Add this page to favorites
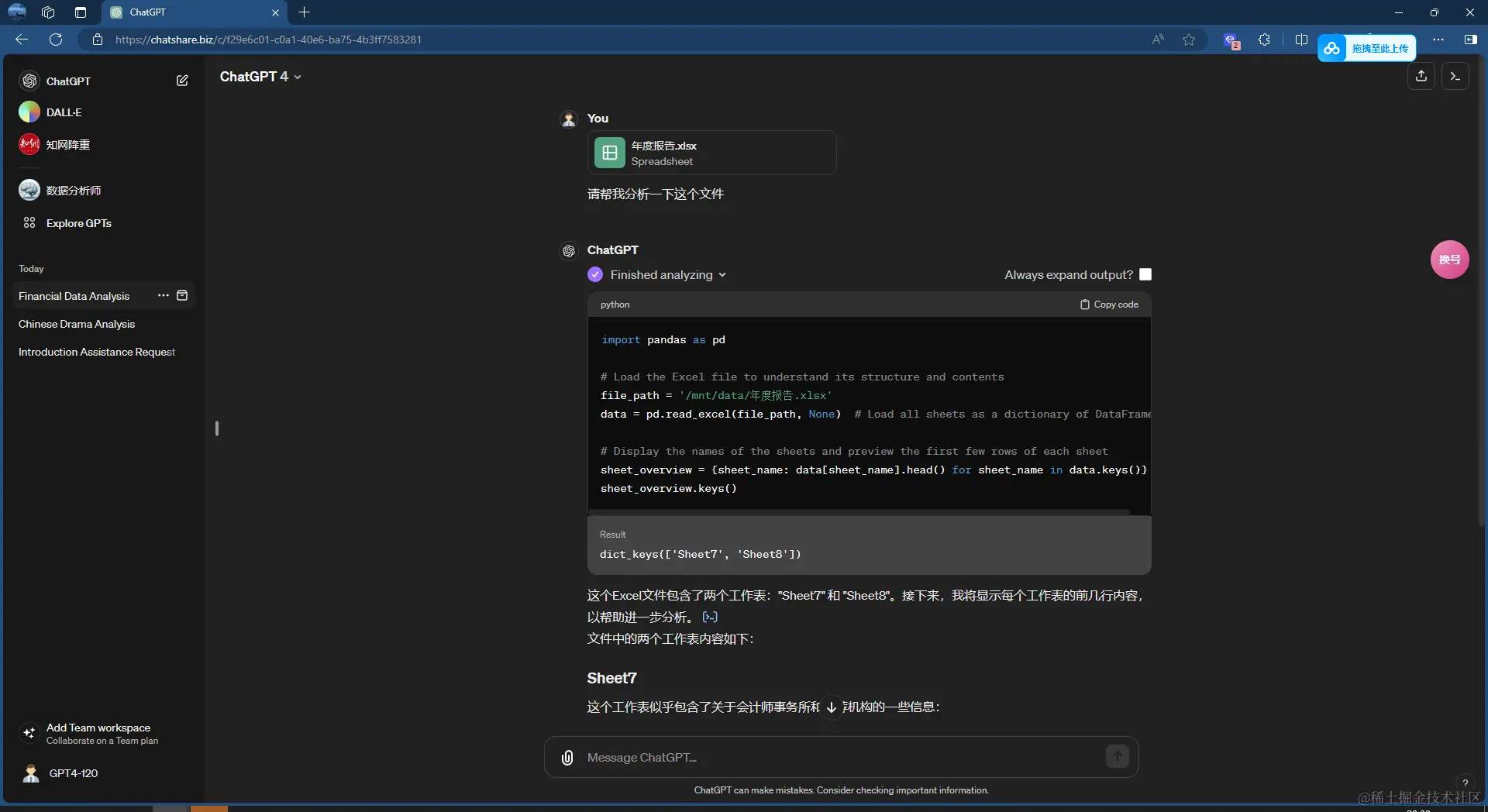The width and height of the screenshot is (1488, 812). [1189, 40]
